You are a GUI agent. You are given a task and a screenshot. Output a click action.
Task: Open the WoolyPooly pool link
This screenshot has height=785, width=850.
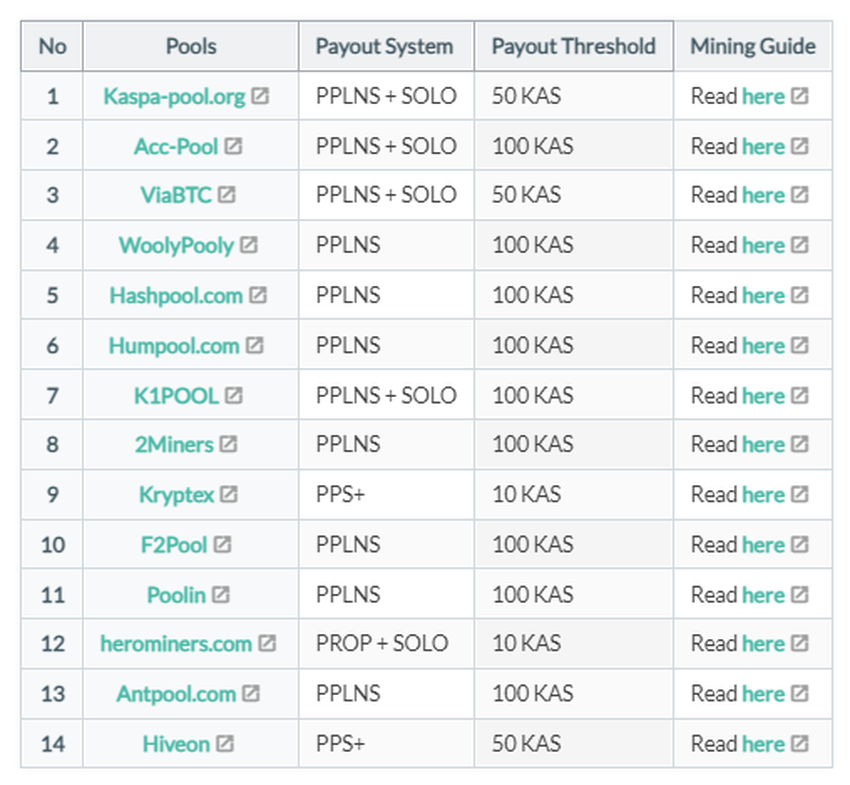click(176, 246)
